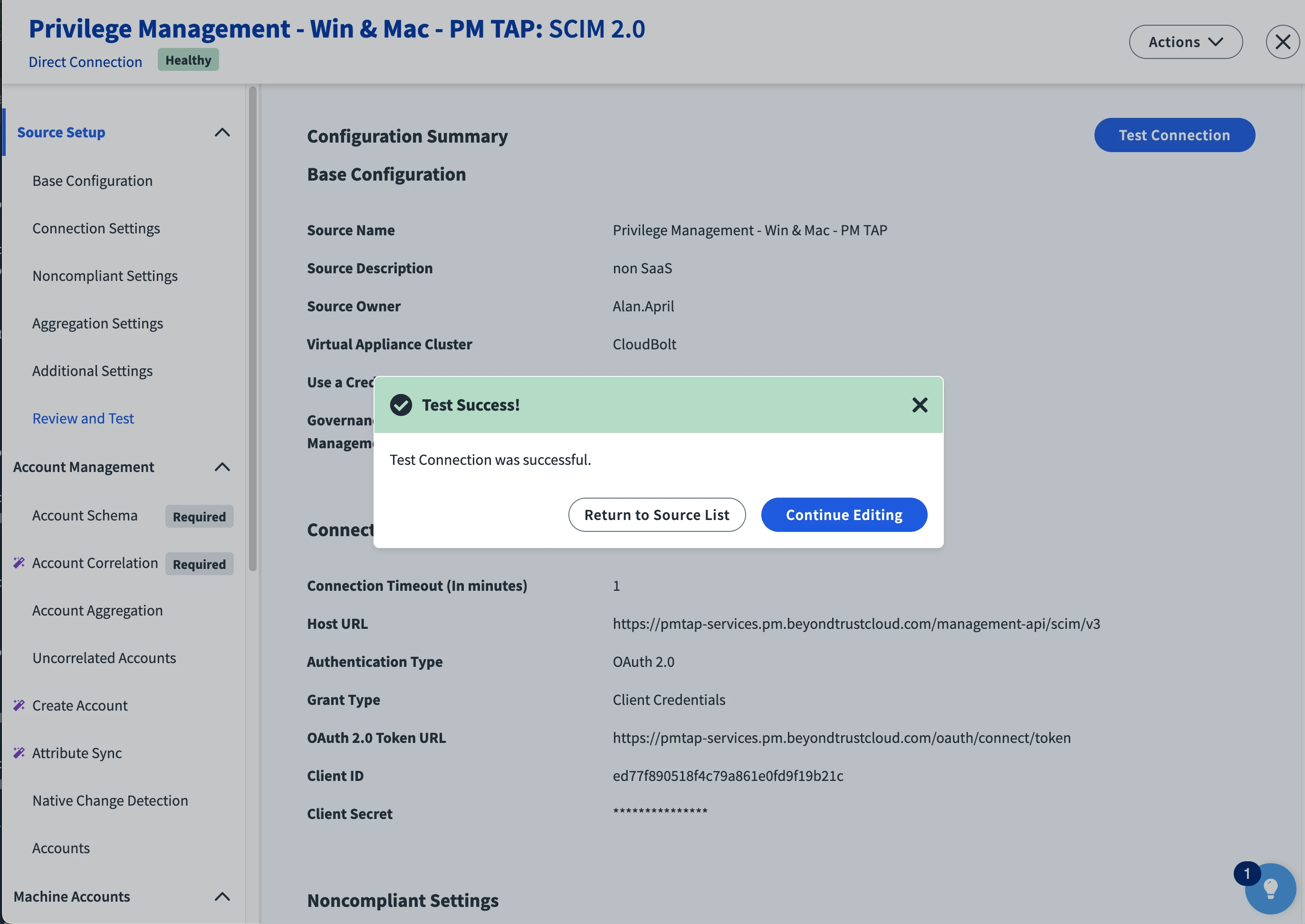Click the Host URL value

coord(855,624)
